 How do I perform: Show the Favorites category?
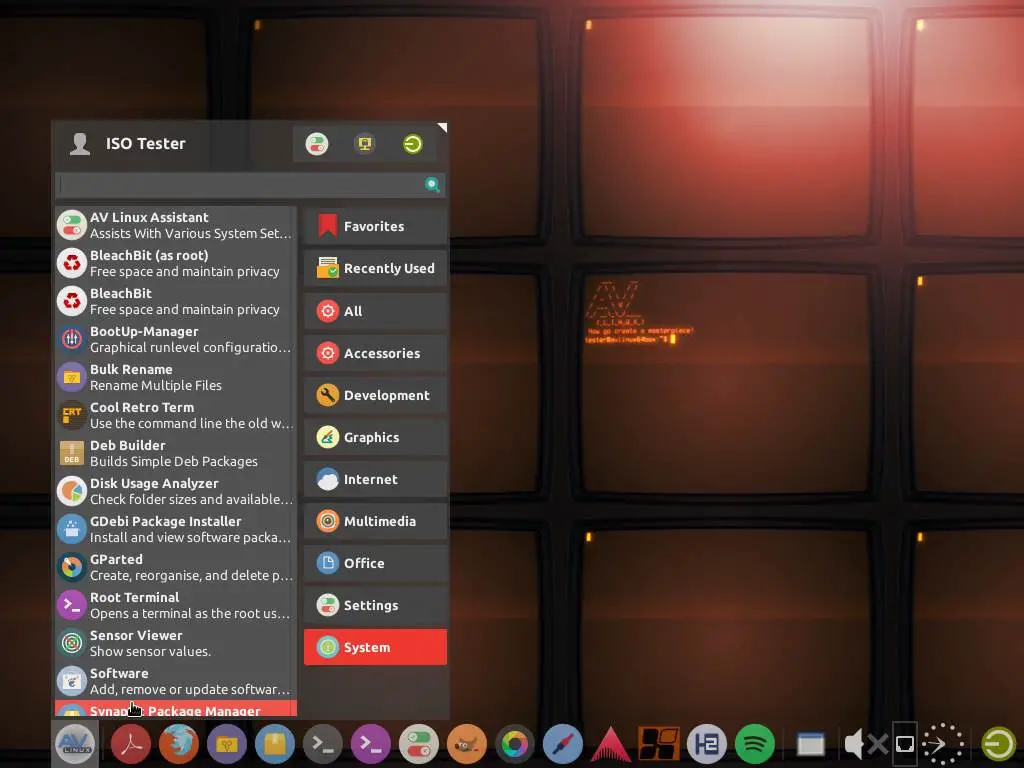[x=376, y=227]
